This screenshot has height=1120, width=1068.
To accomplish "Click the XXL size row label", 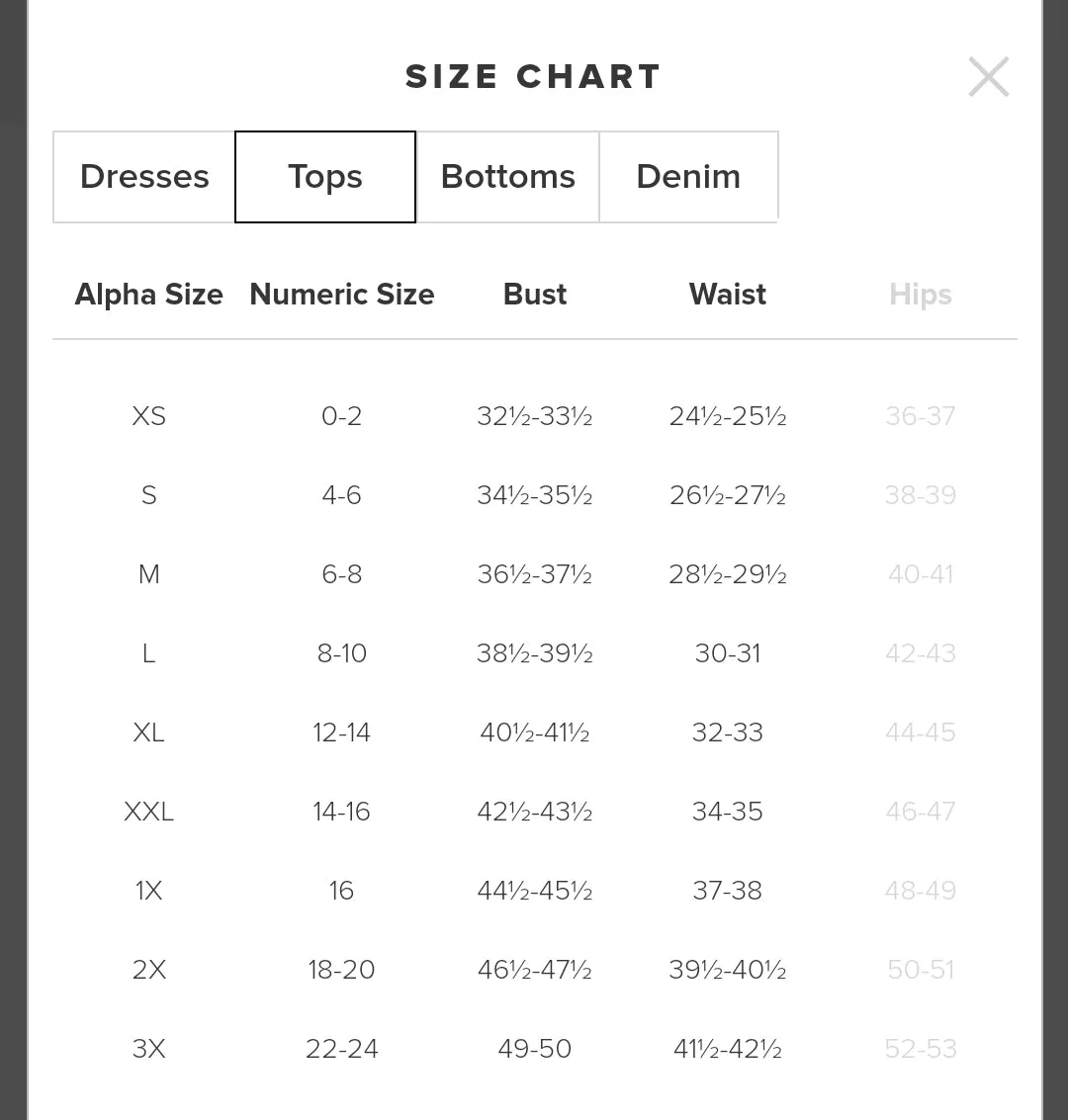I will (x=148, y=812).
